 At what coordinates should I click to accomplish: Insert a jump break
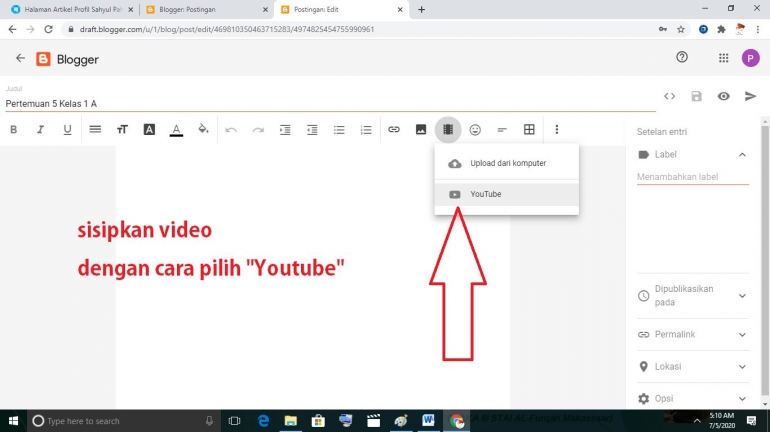click(502, 130)
